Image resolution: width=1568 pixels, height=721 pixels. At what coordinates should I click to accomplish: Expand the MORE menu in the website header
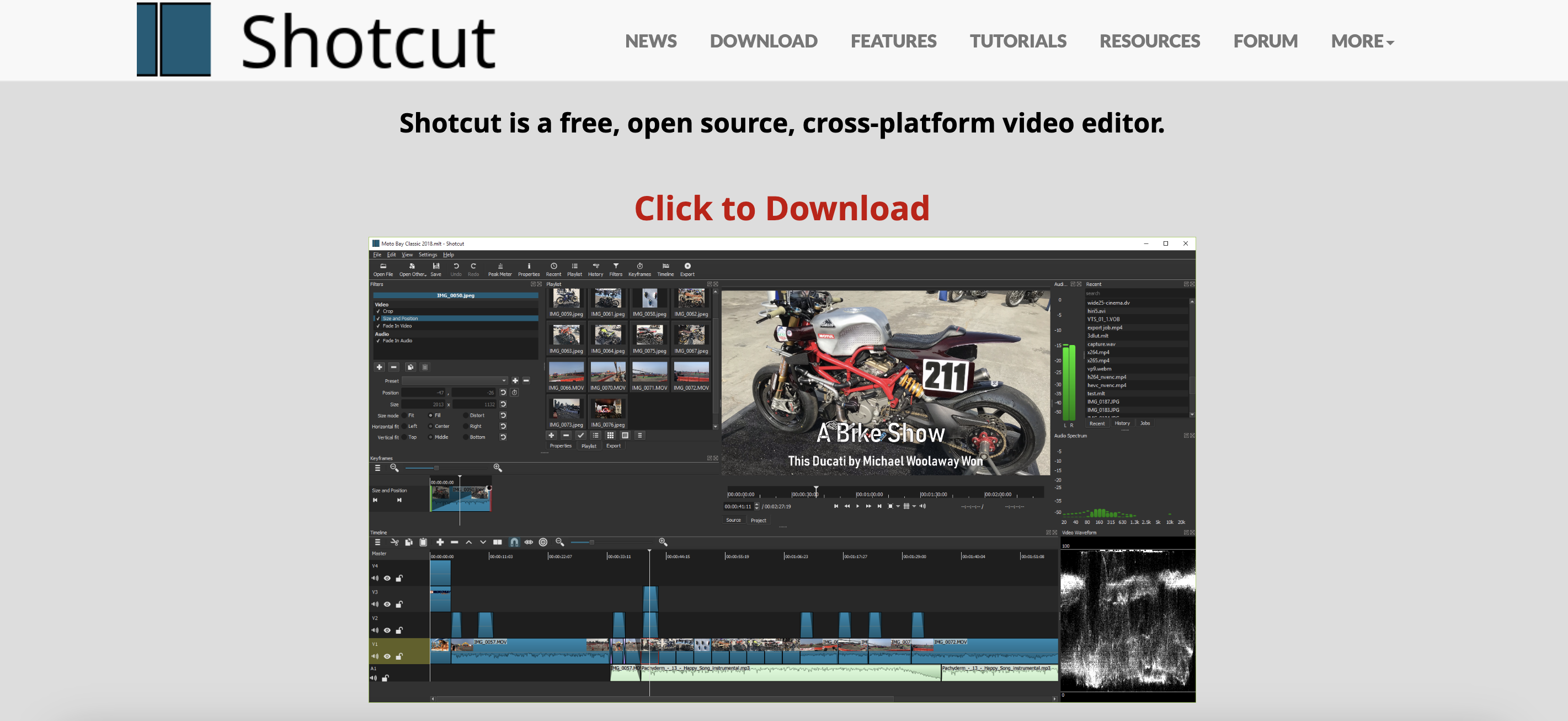coord(1362,41)
